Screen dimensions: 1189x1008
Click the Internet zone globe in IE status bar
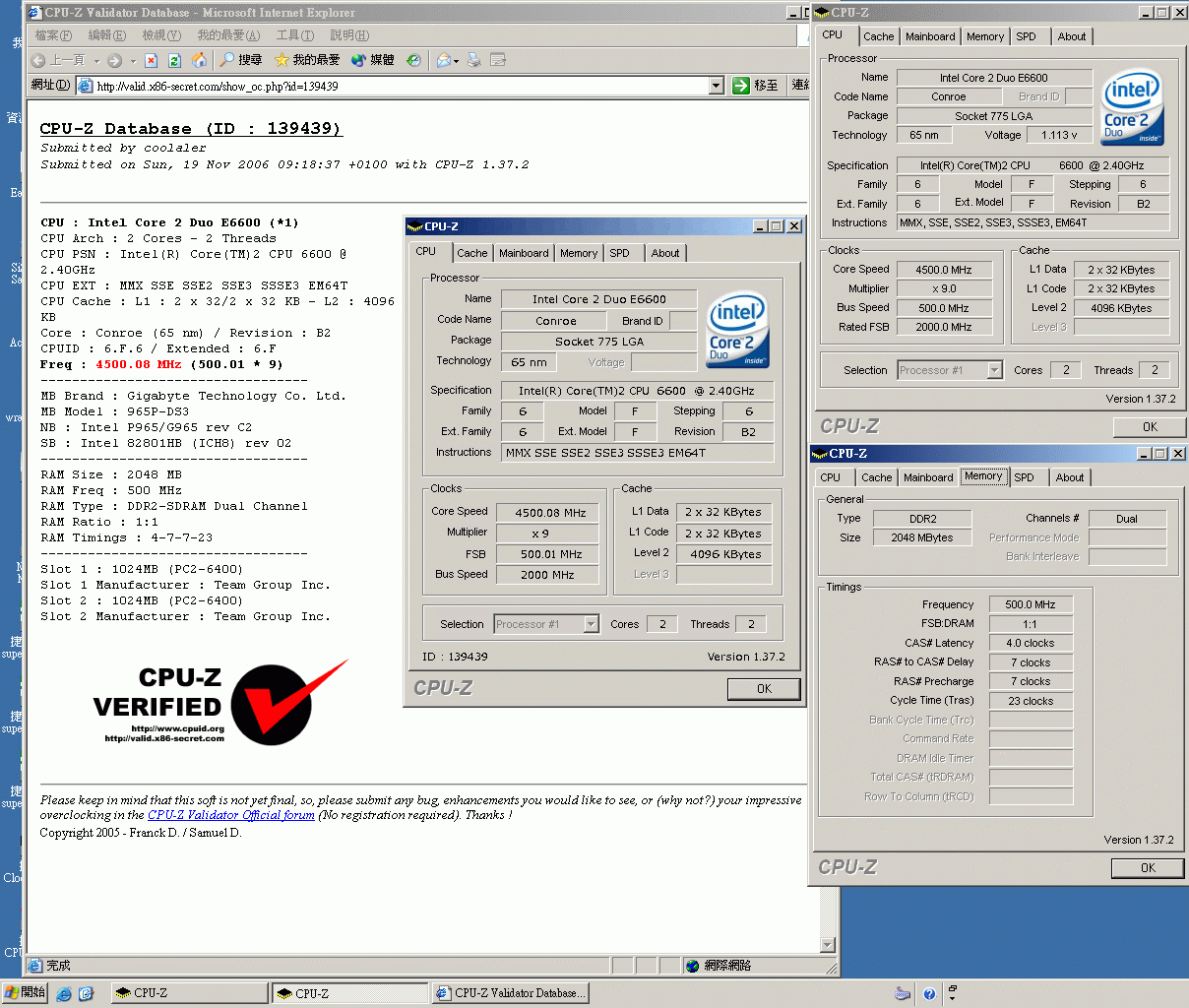(693, 966)
